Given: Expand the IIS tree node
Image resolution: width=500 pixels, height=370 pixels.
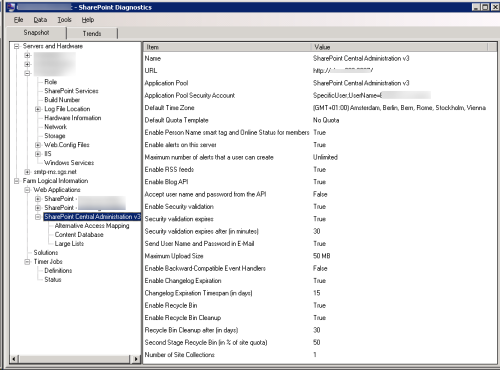Looking at the screenshot, I should pyautogui.click(x=38, y=154).
